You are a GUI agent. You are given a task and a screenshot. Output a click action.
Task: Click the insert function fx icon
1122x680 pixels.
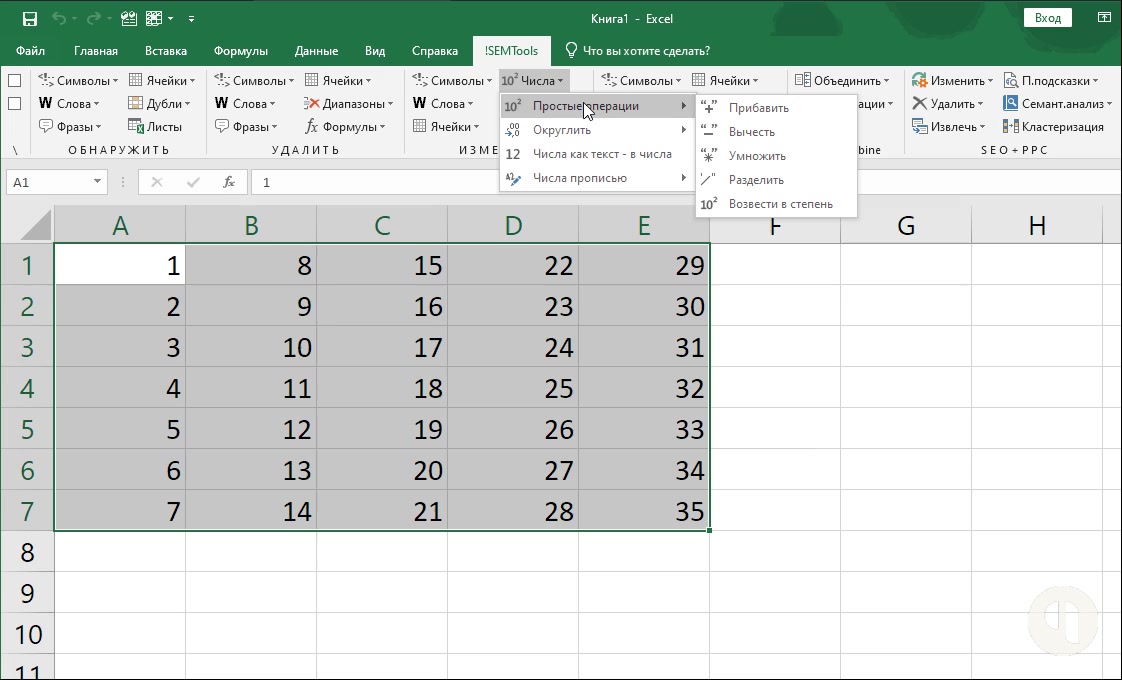[x=229, y=182]
